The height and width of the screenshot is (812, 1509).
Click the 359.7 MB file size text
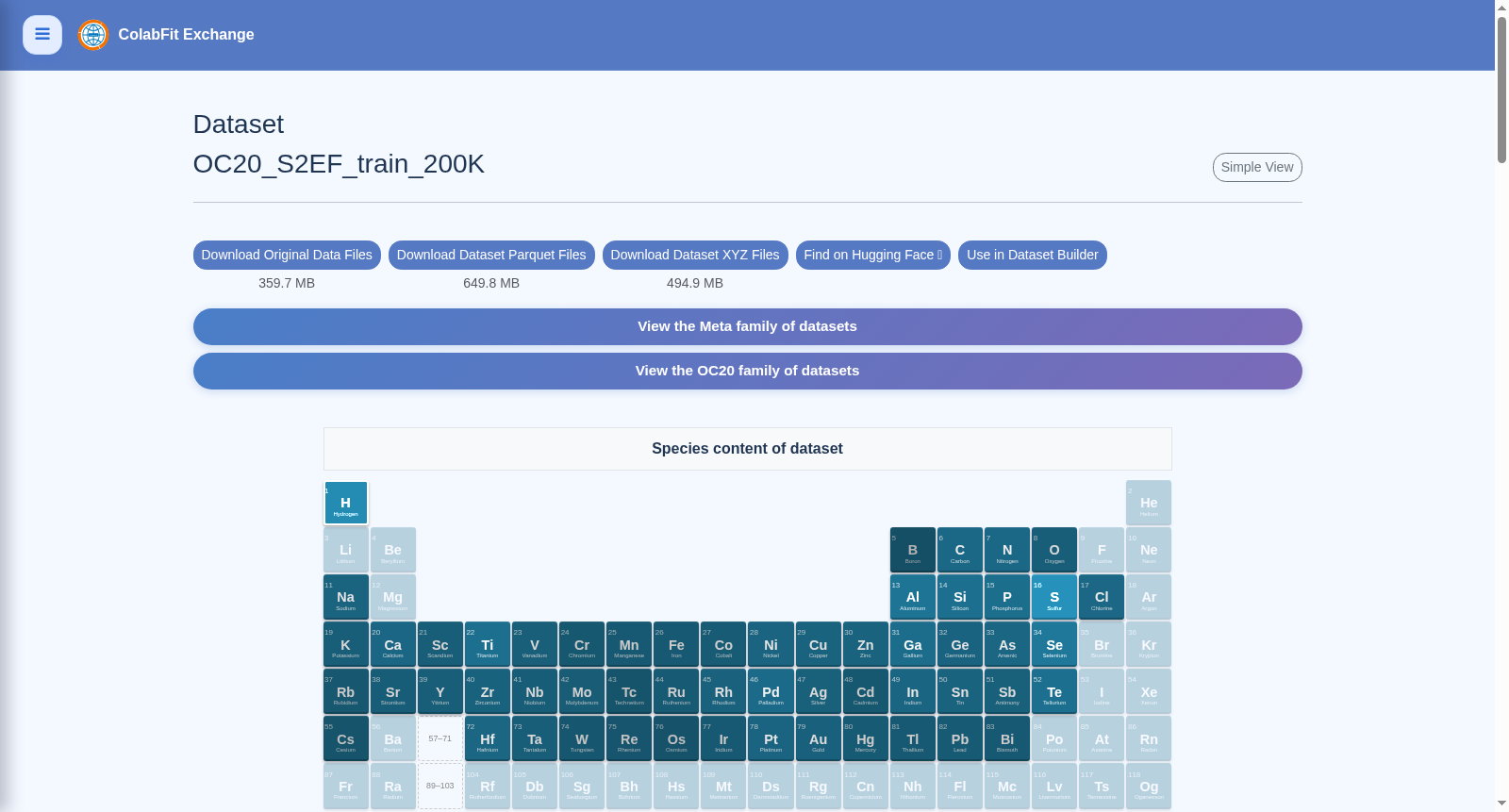pyautogui.click(x=287, y=283)
